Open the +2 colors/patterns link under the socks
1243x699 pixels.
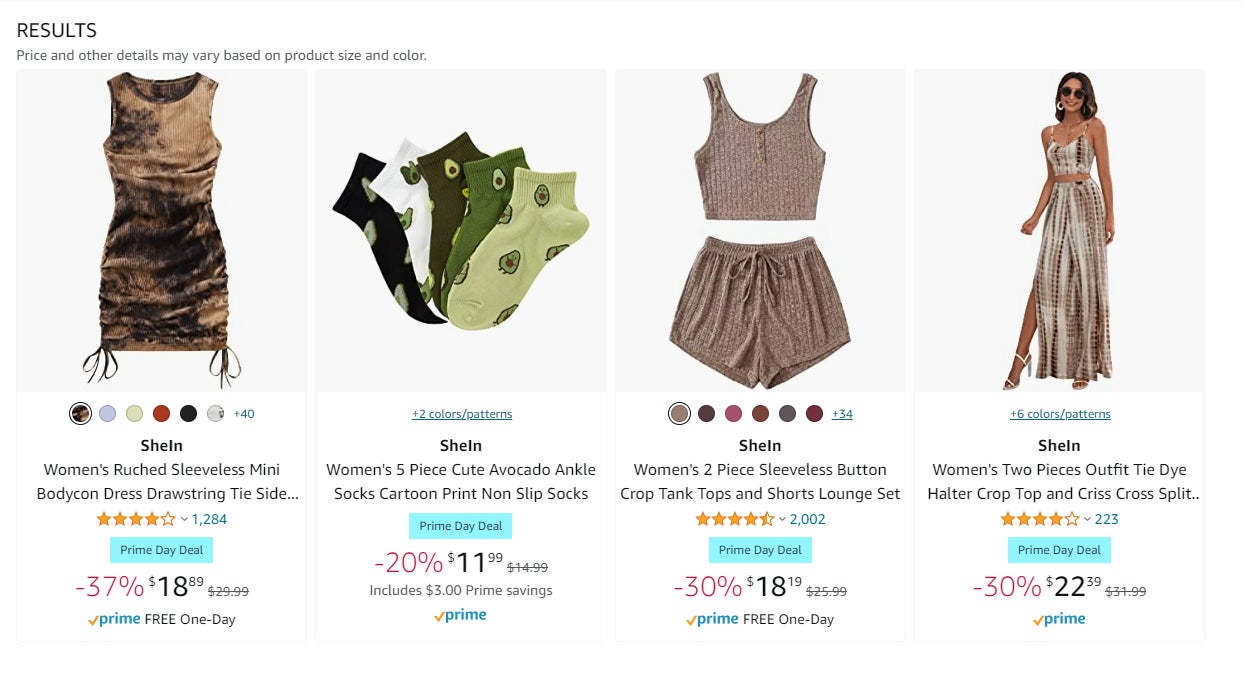click(460, 413)
